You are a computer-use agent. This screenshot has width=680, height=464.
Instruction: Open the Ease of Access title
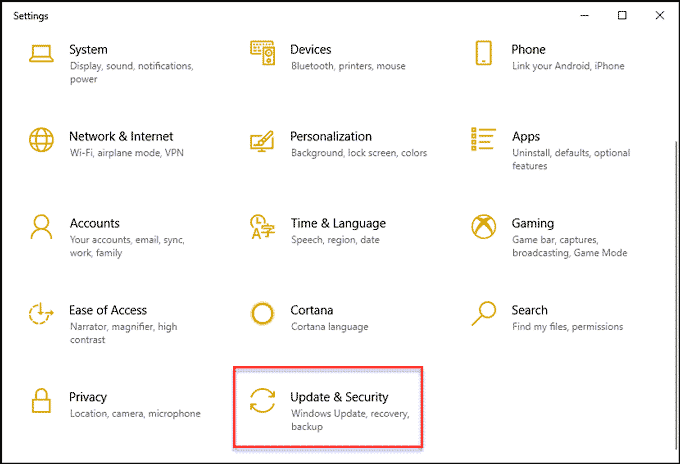[x=108, y=310]
